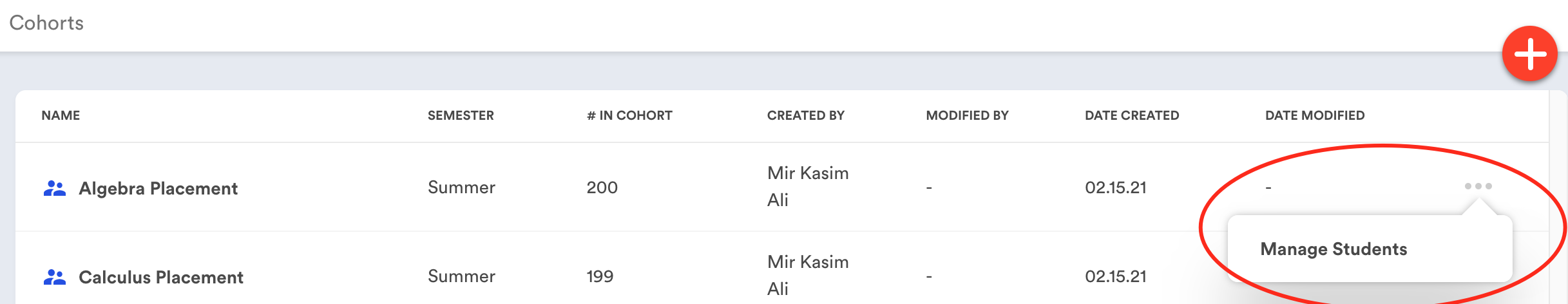Click Mir Kasim Ali in Algebra row
The height and width of the screenshot is (304, 1568).
(808, 186)
